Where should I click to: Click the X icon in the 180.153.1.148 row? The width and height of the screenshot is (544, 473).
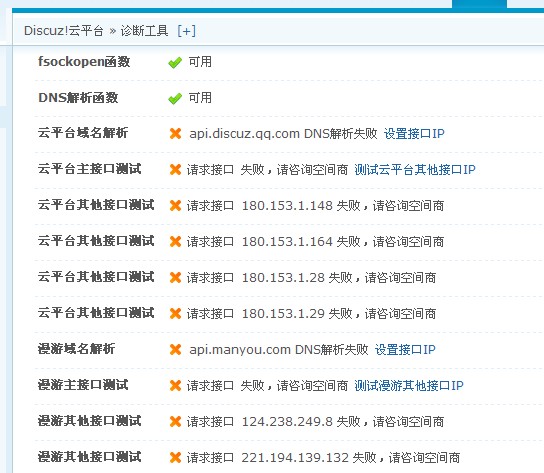176,205
